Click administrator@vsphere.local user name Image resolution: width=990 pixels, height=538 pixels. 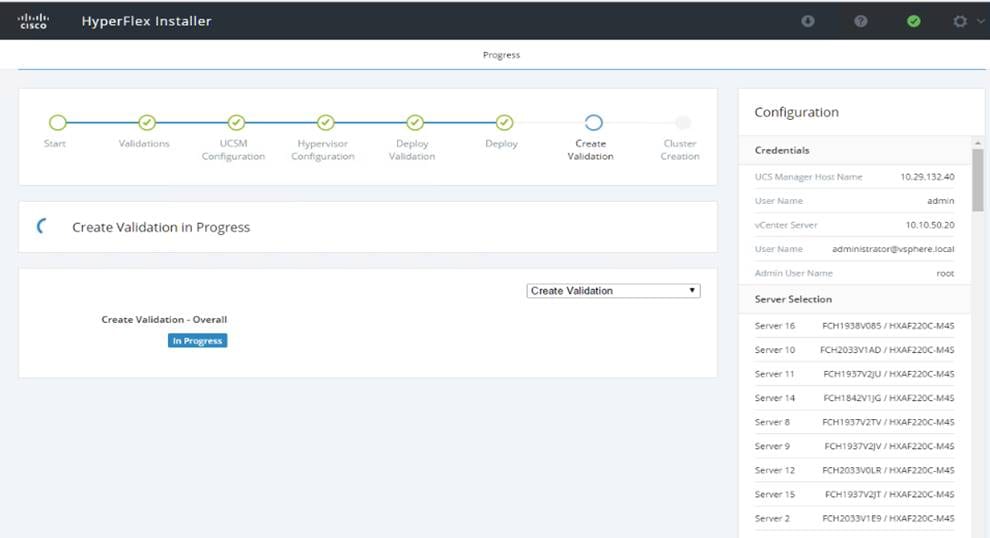click(893, 249)
